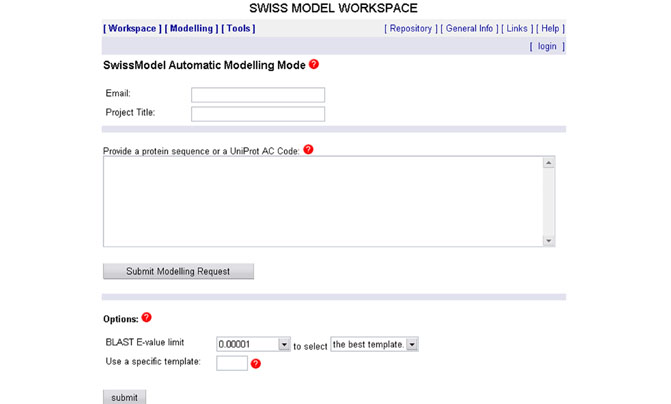Click help icon beside specific template field
The height and width of the screenshot is (404, 671).
point(255,363)
